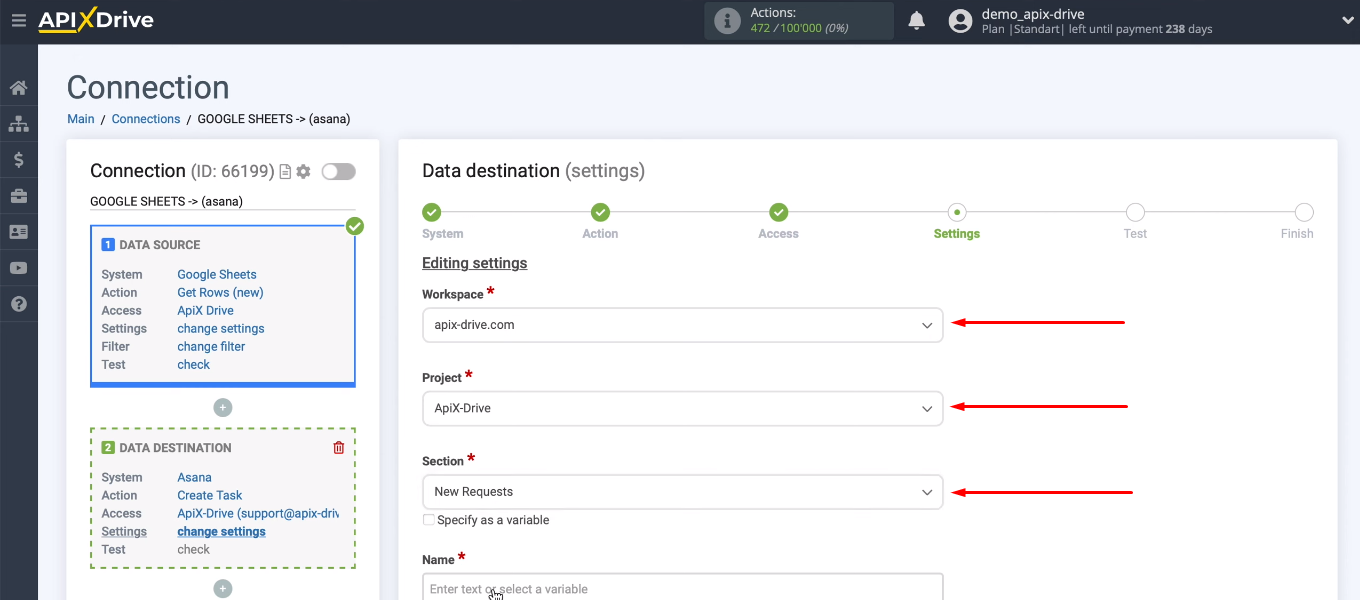Image resolution: width=1360 pixels, height=600 pixels.
Task: Open the hamburger menu
Action: (18, 20)
